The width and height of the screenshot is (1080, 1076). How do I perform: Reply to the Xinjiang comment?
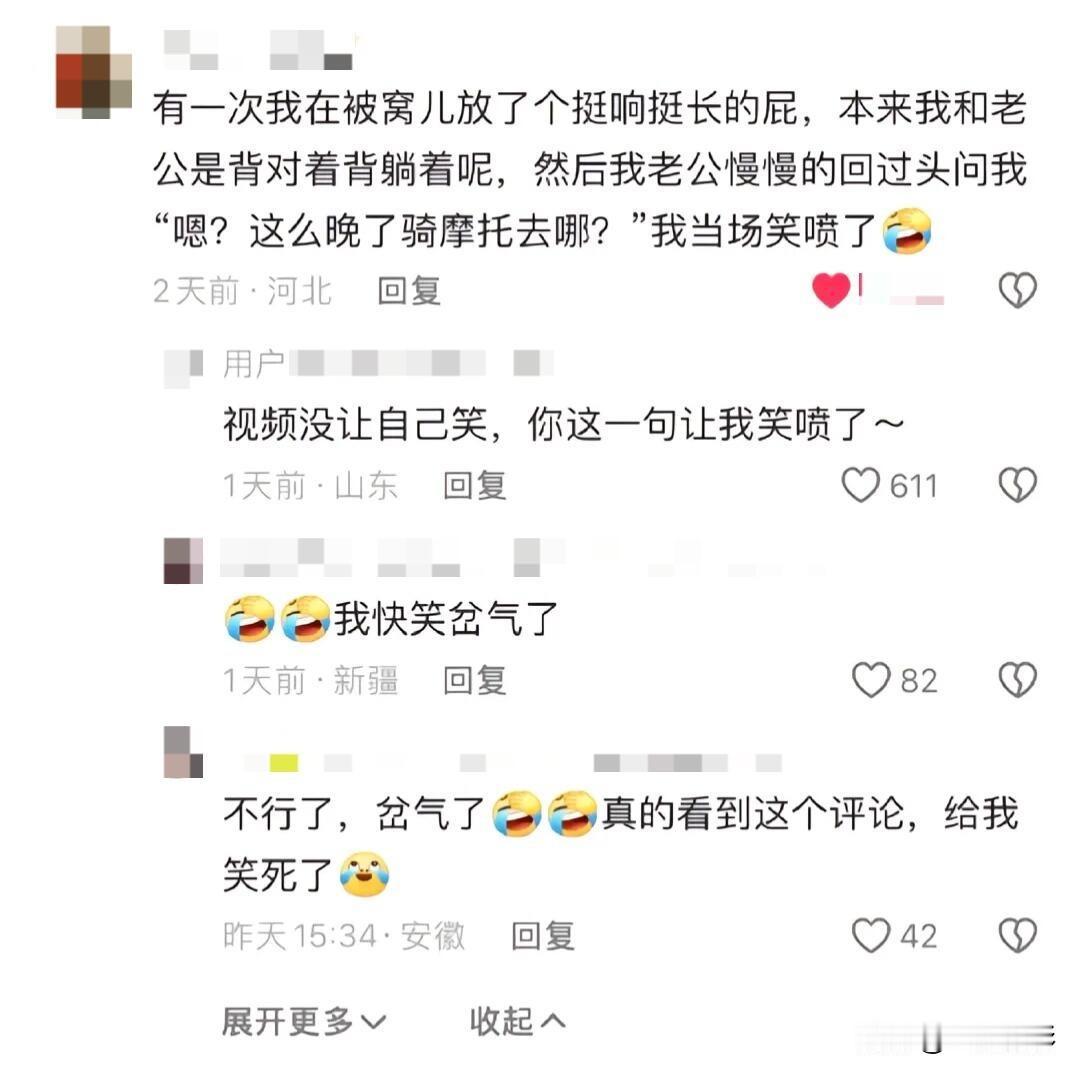(475, 681)
